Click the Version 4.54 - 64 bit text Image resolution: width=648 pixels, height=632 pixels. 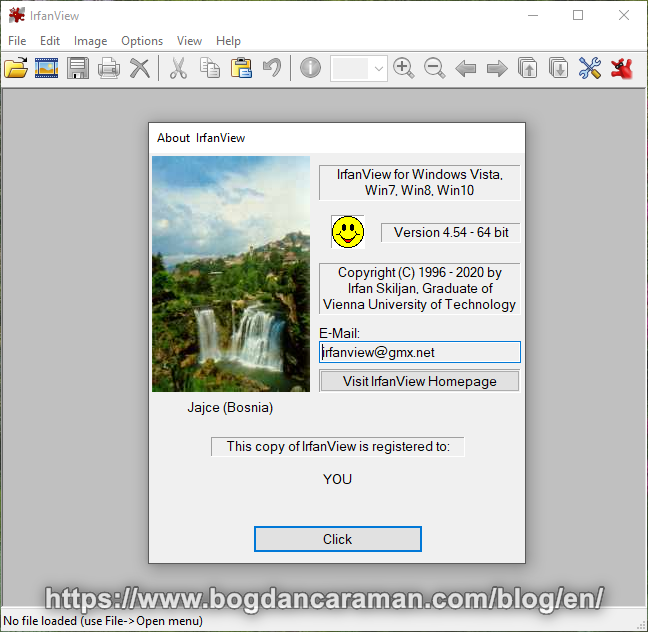pos(450,232)
